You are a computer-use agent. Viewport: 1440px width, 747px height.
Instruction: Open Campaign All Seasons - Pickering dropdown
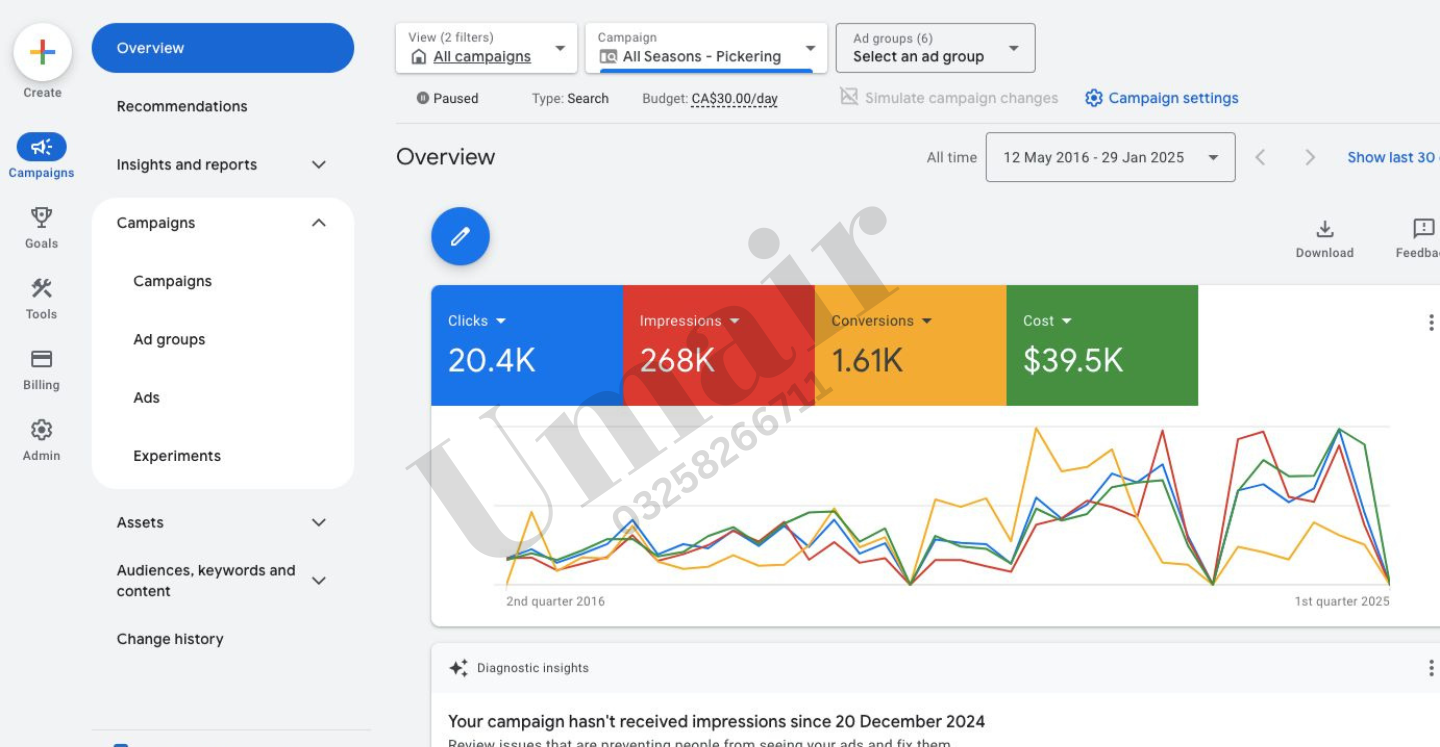(706, 48)
